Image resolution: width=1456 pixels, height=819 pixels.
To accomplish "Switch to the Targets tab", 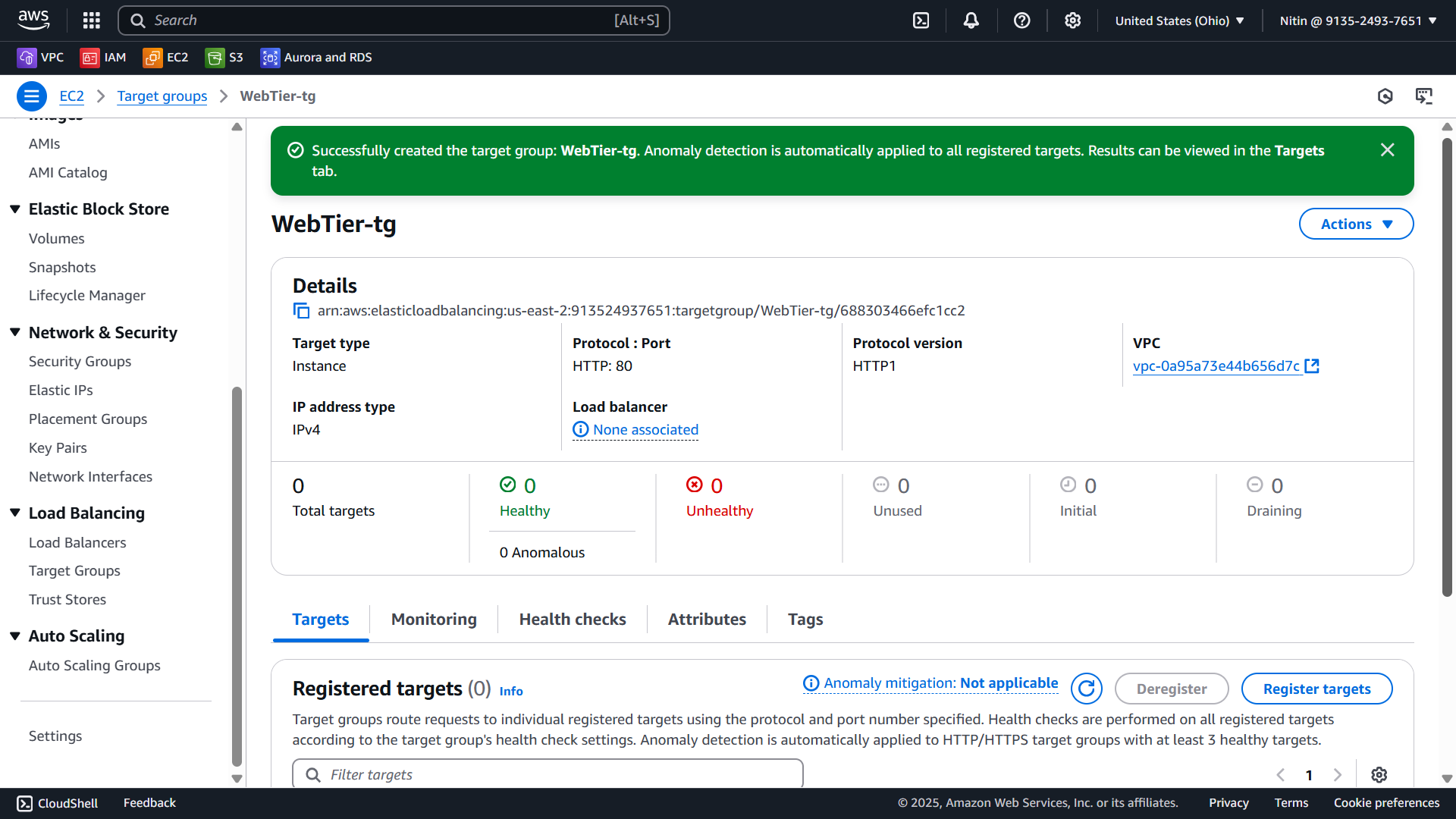I will pos(321,620).
